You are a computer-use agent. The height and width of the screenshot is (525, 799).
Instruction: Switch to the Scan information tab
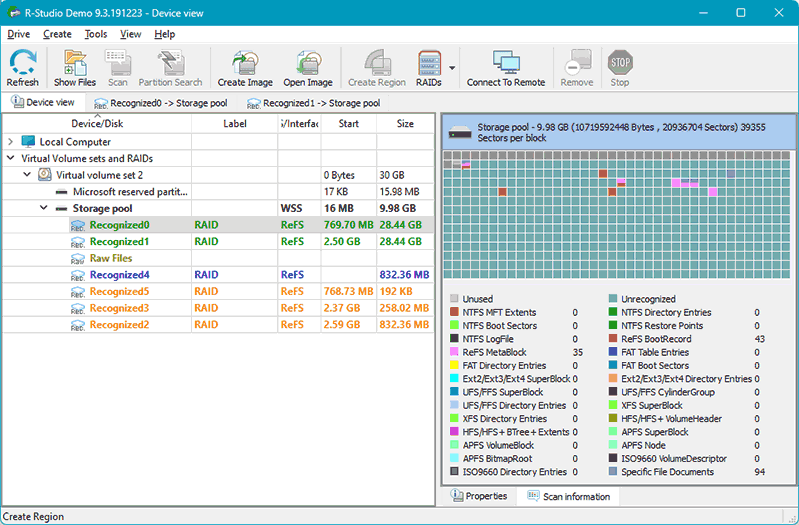coord(568,496)
